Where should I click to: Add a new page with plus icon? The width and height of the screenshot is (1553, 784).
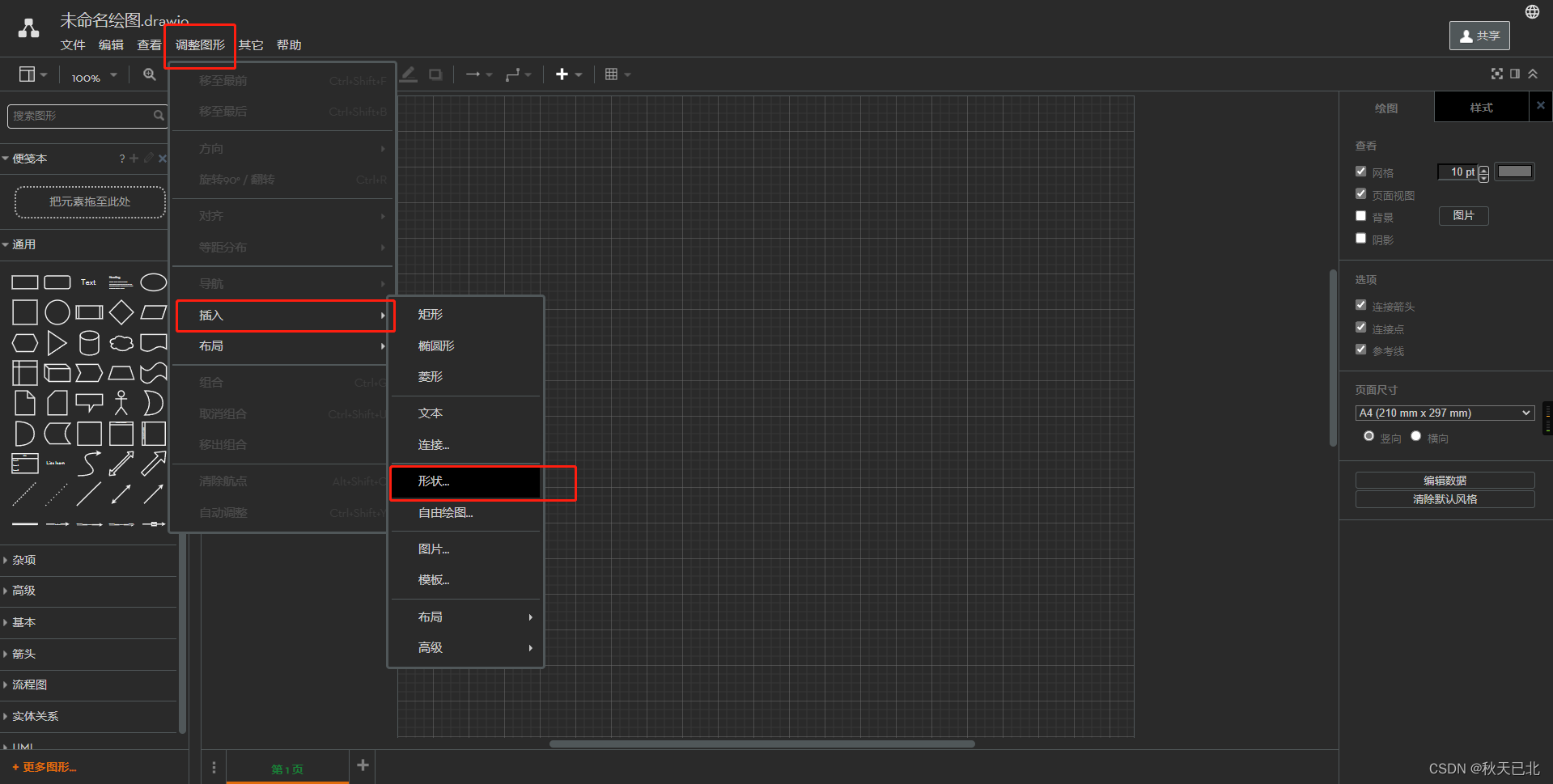[363, 765]
